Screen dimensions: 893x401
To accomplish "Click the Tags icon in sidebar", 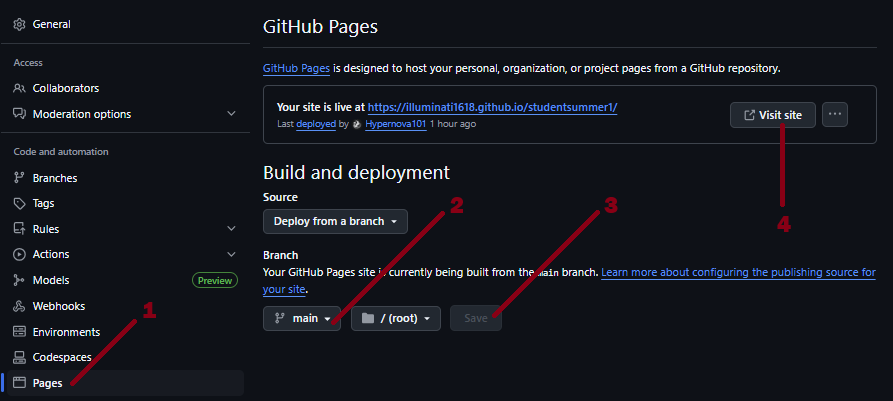I will point(19,203).
